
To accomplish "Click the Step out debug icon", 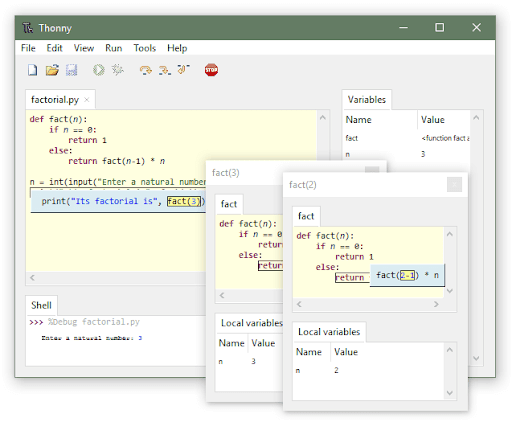I will click(183, 69).
